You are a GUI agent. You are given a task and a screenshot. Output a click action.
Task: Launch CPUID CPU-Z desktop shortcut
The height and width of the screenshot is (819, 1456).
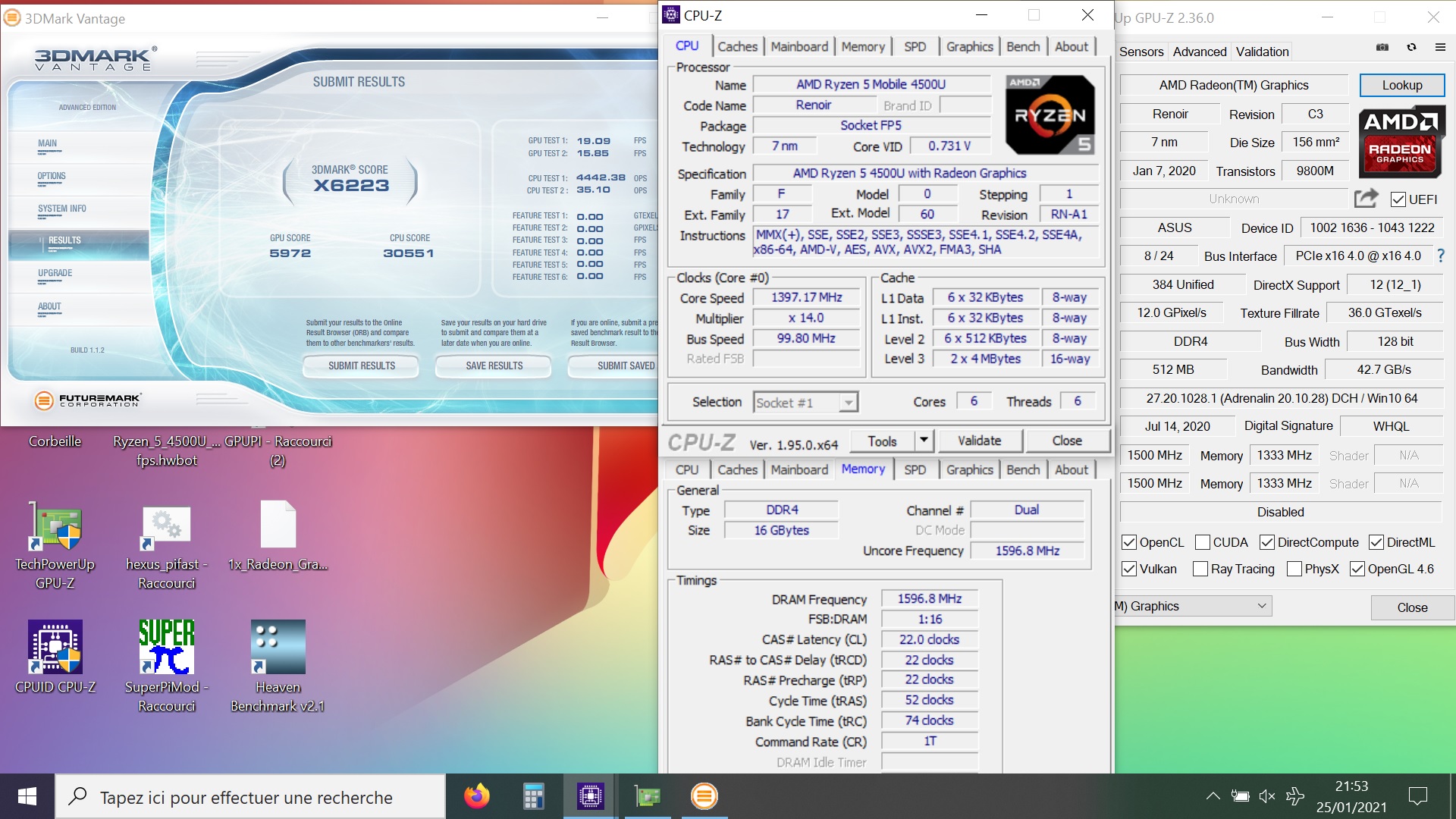click(55, 657)
